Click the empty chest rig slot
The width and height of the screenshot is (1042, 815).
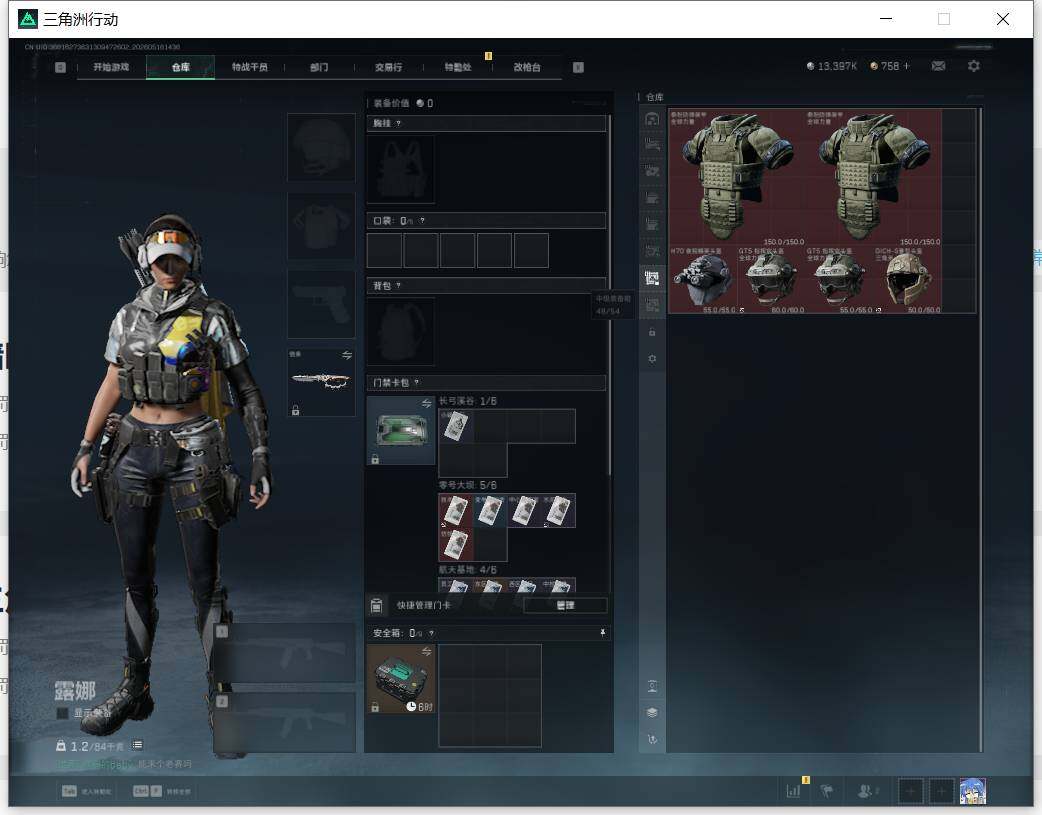point(401,170)
